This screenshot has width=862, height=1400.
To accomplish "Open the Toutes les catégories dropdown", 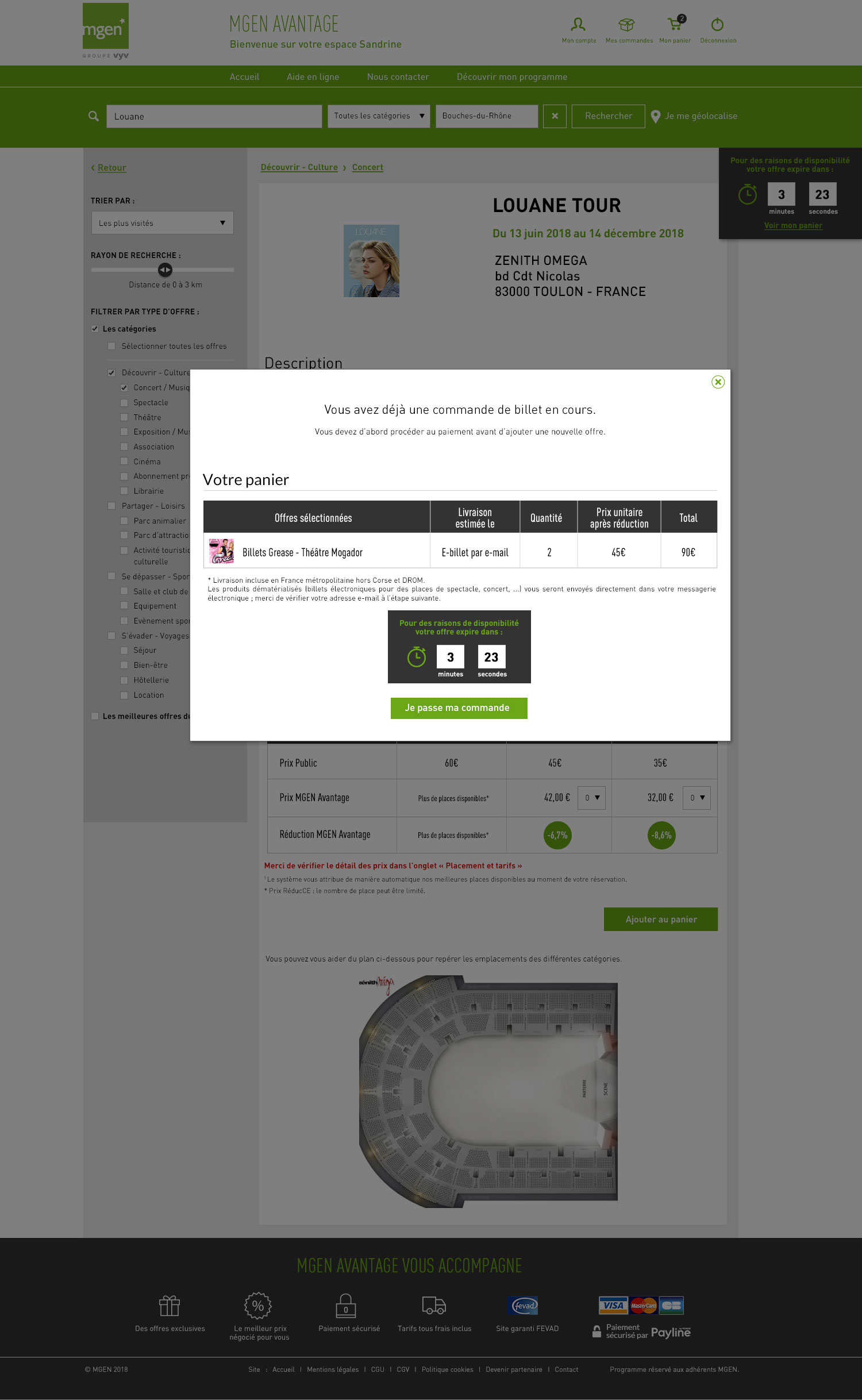I will tap(379, 116).
